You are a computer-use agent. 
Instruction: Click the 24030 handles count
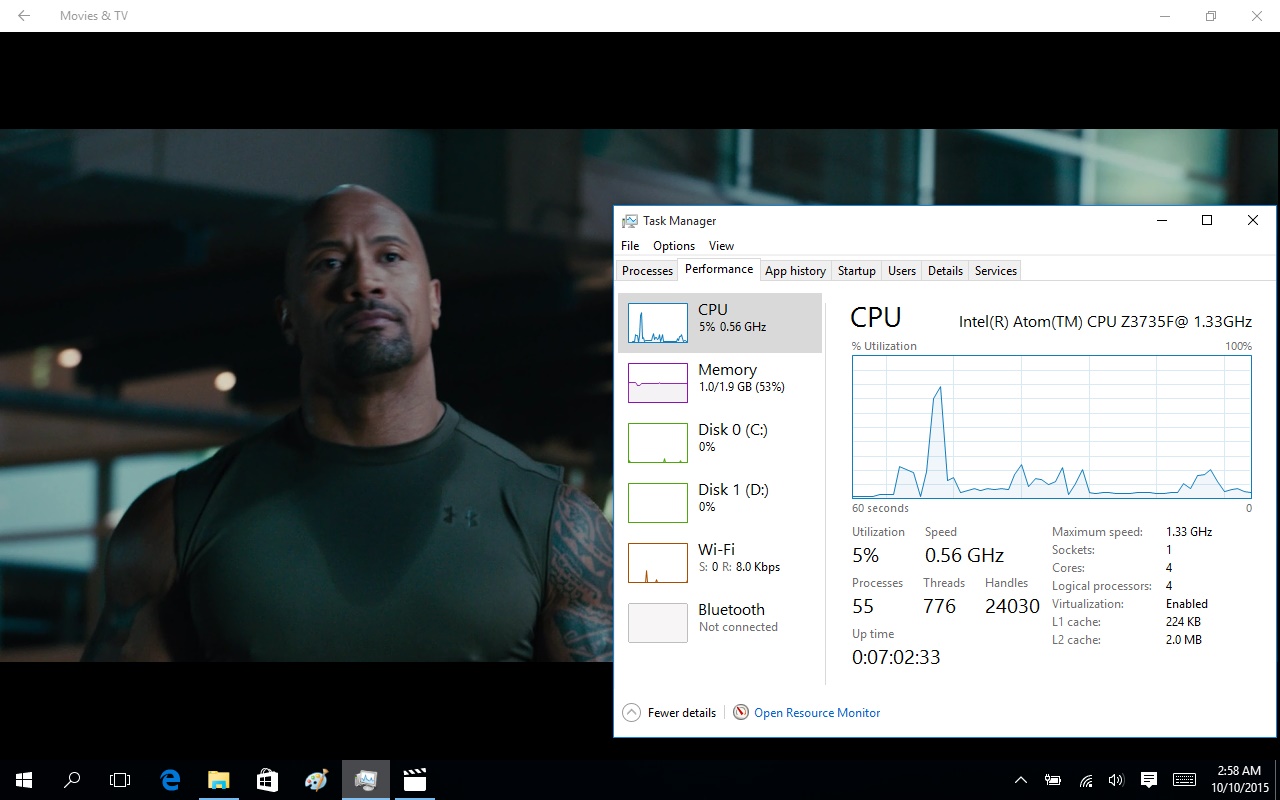(x=1012, y=607)
